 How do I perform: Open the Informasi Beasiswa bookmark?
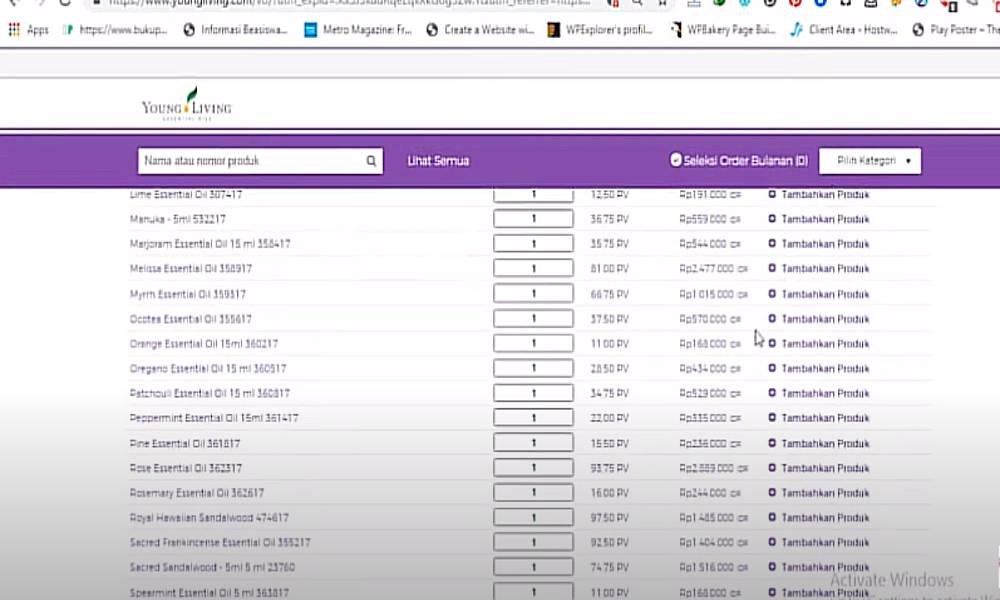click(x=235, y=29)
